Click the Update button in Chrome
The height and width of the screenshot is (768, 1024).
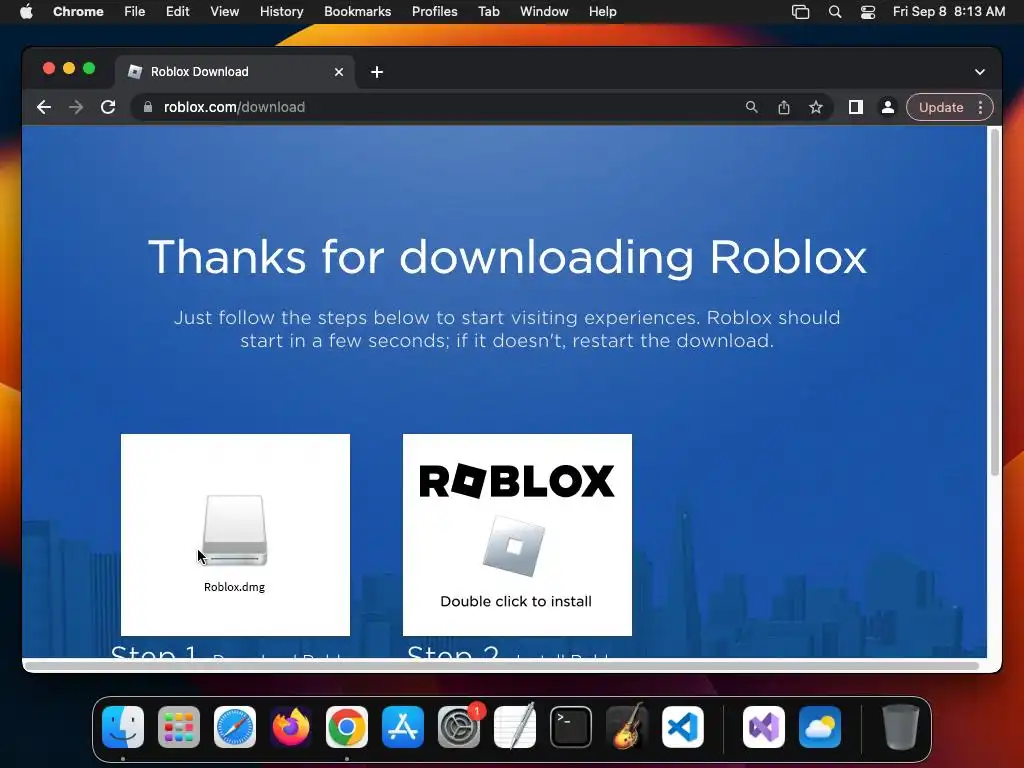(x=941, y=107)
